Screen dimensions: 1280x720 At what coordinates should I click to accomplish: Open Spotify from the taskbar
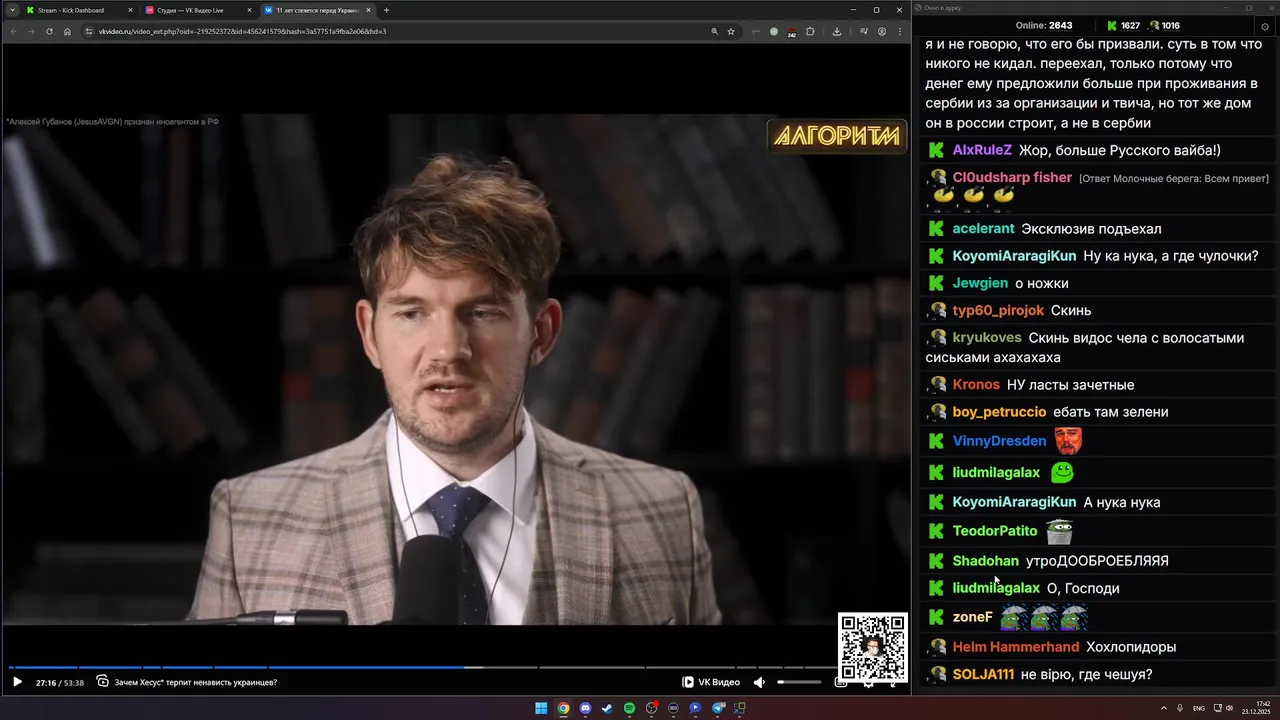coord(629,708)
